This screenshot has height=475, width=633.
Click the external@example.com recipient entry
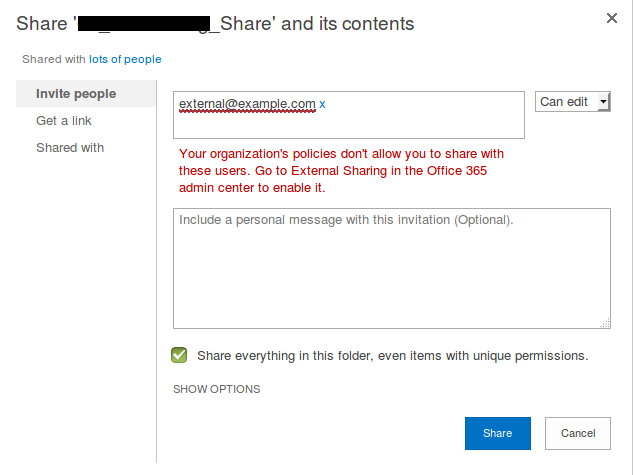(247, 104)
